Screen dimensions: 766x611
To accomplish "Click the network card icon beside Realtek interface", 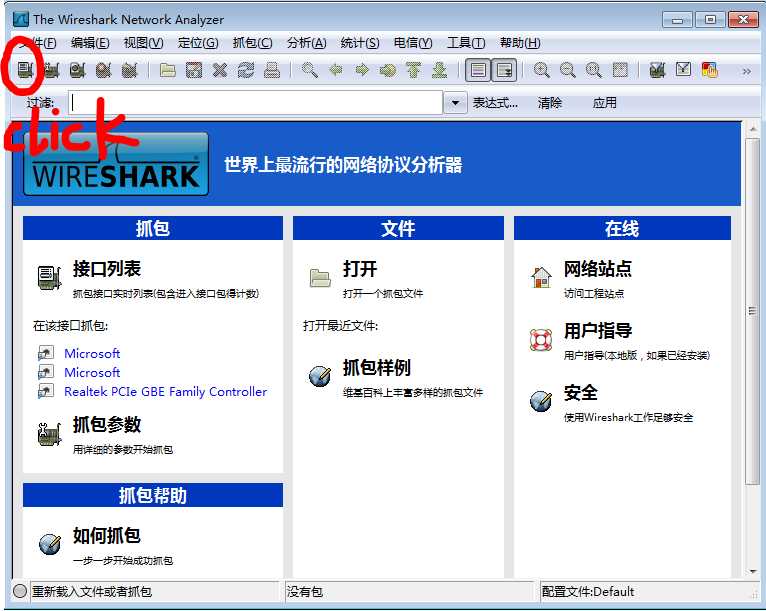I will (x=45, y=391).
